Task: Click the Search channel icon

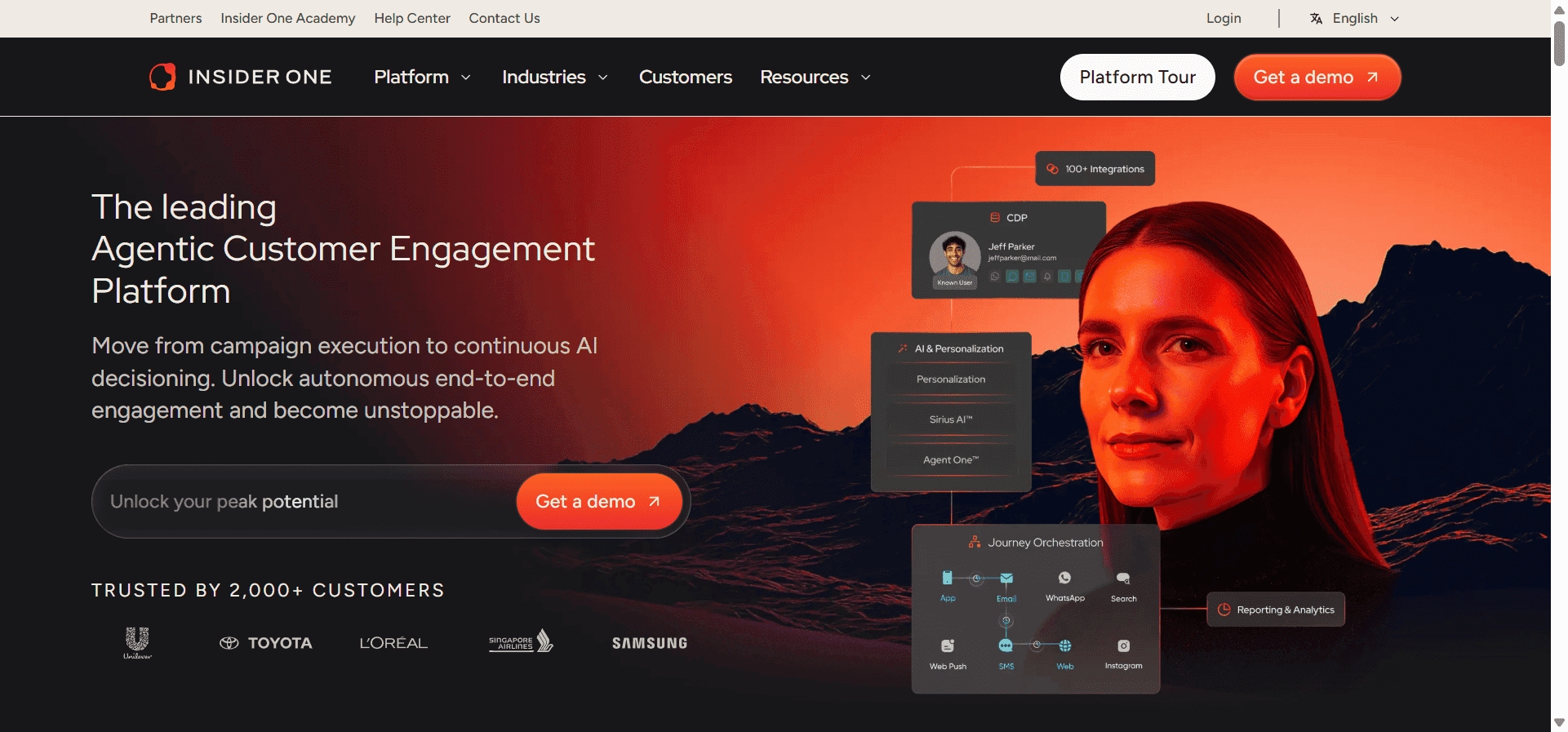Action: click(x=1123, y=578)
